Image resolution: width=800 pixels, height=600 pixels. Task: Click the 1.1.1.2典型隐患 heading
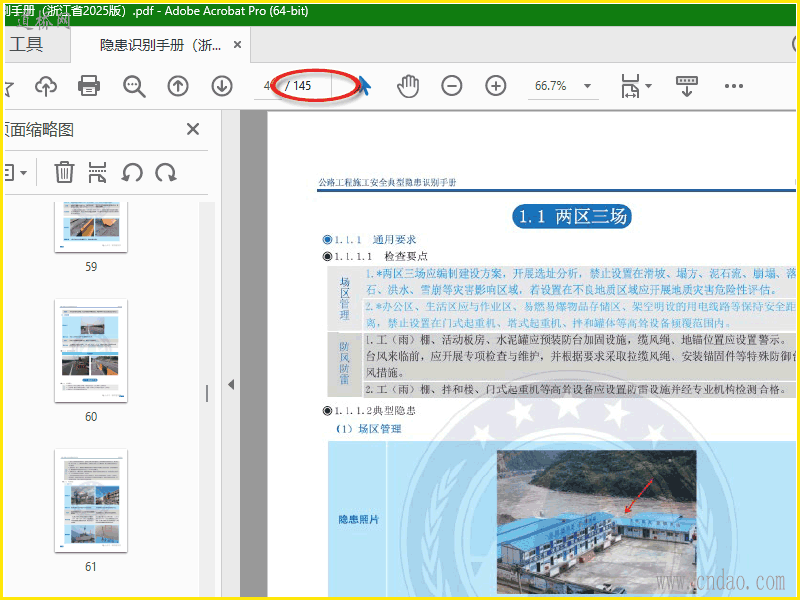click(369, 411)
